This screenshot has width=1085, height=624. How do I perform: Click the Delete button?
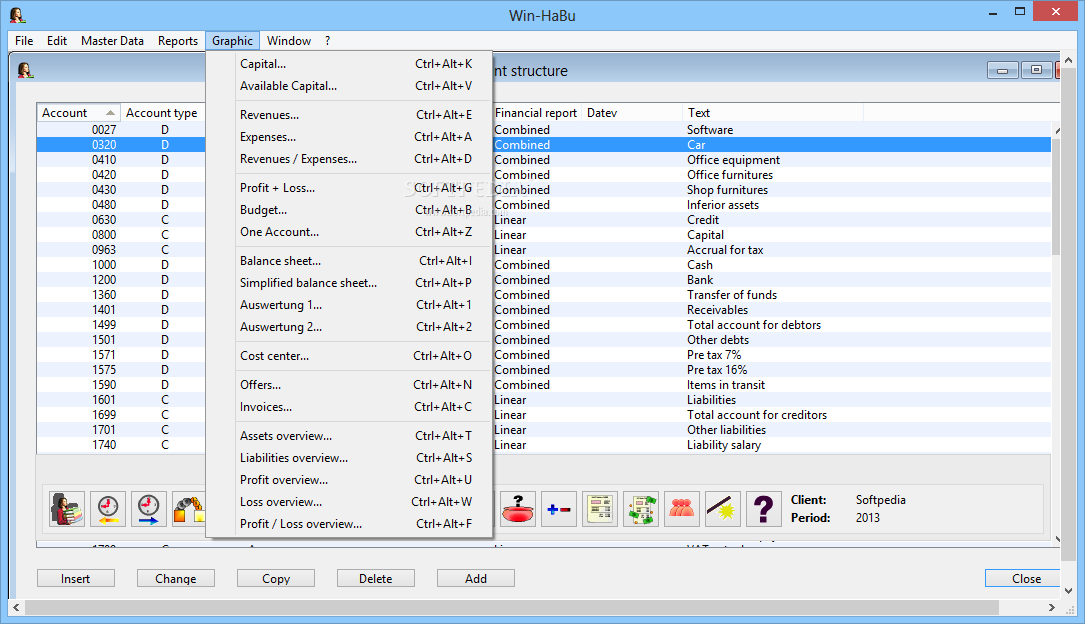click(376, 578)
